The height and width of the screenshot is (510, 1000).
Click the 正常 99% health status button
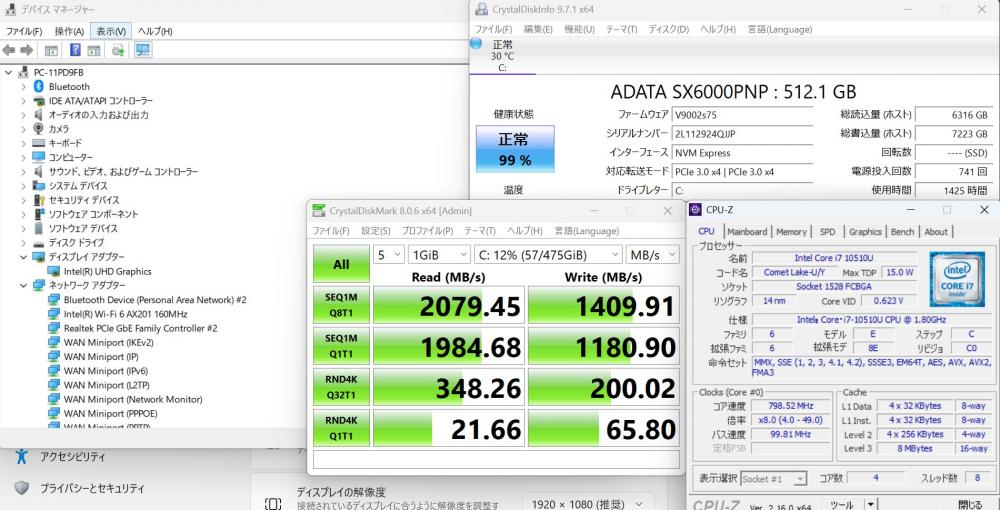coord(515,149)
